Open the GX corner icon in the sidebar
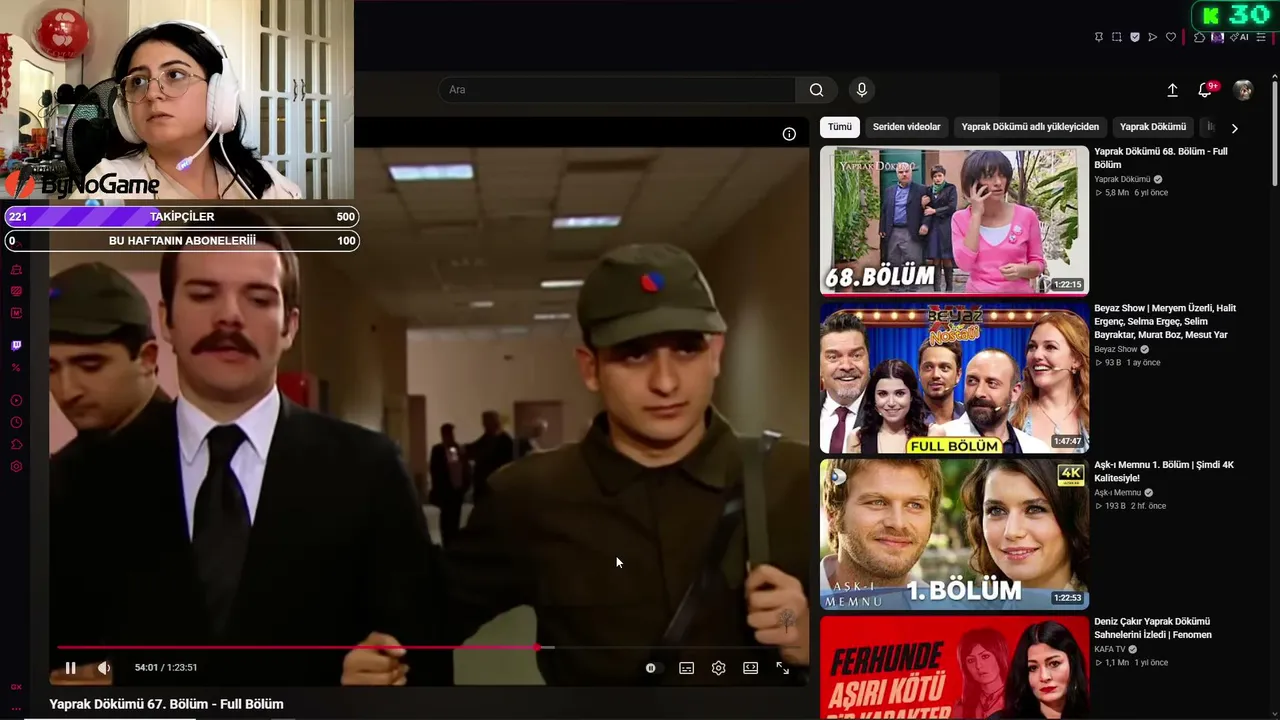 tap(16, 687)
